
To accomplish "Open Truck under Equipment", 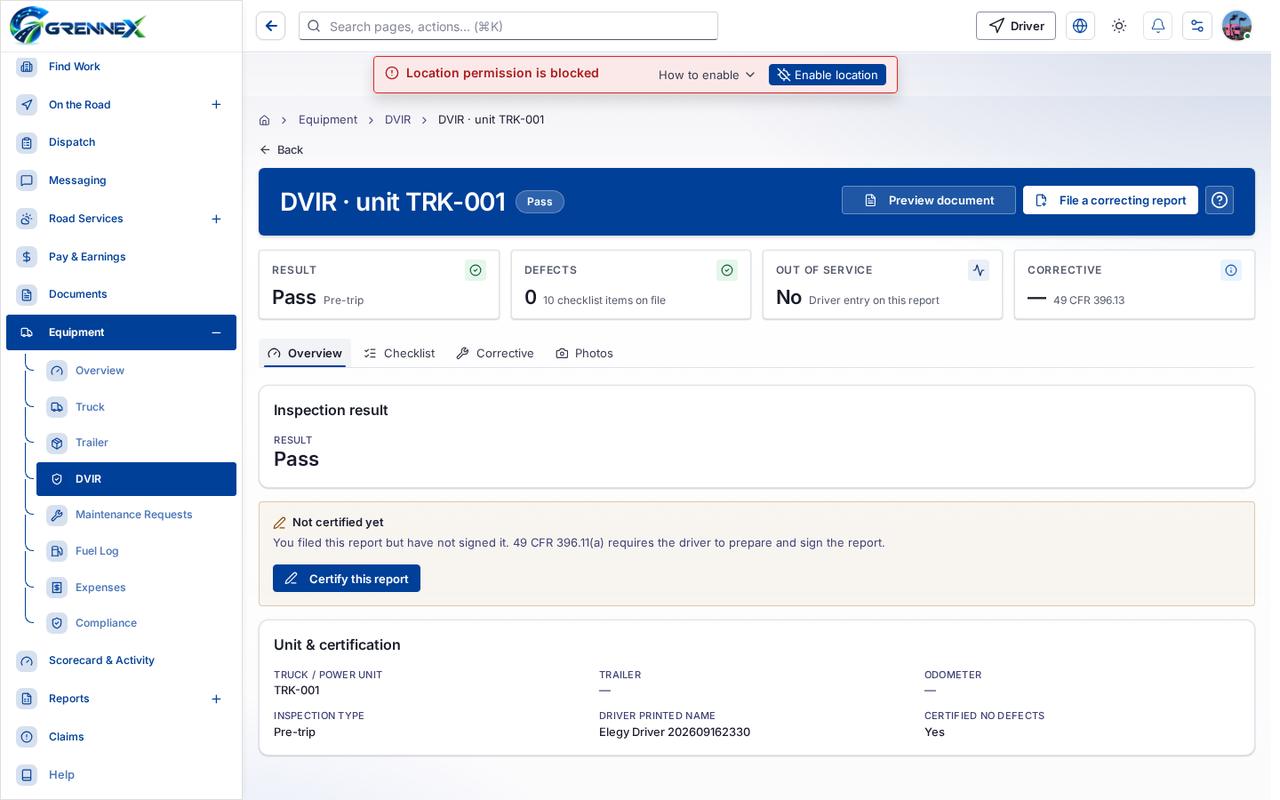I will (136, 407).
